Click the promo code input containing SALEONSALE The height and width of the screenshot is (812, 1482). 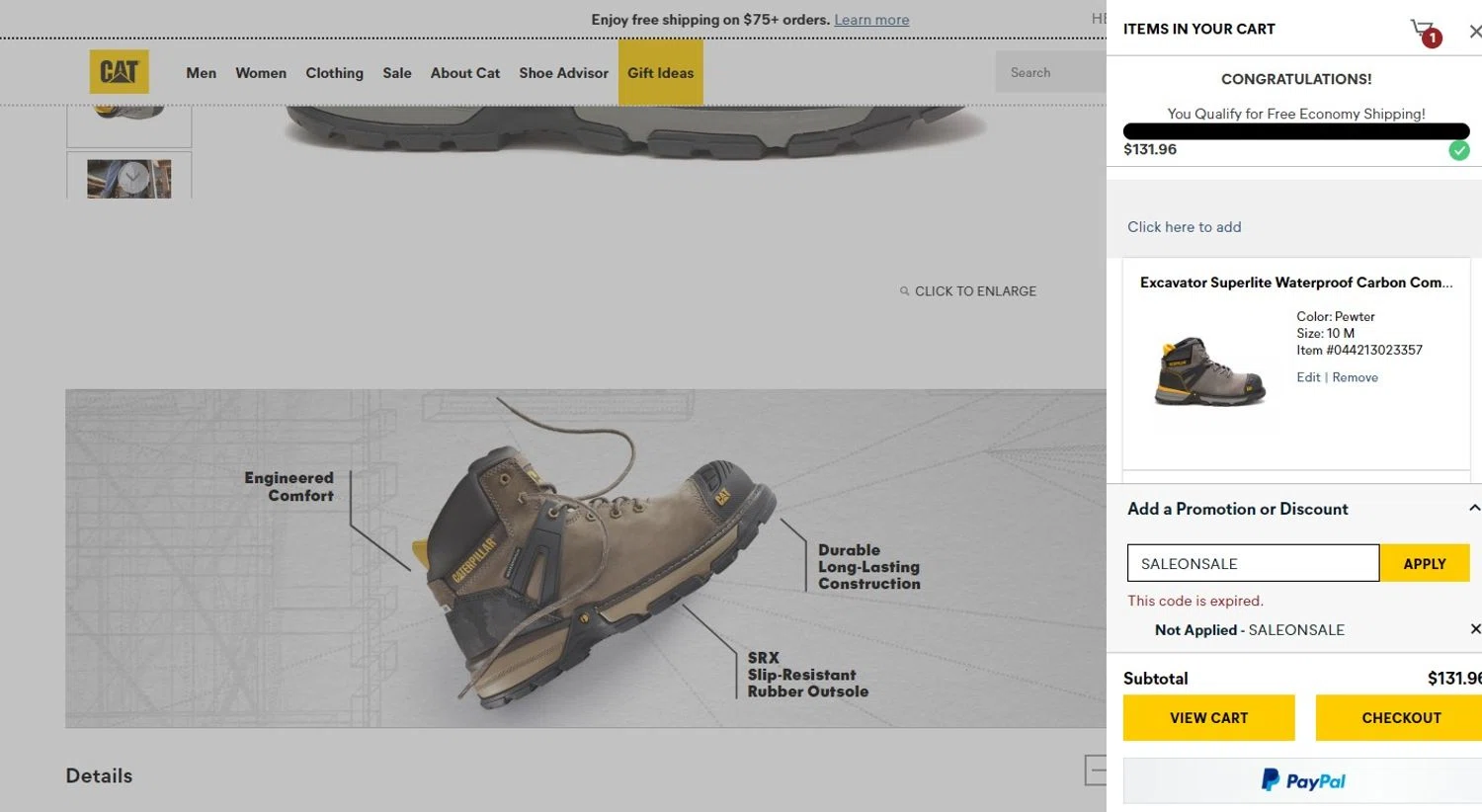[1253, 563]
